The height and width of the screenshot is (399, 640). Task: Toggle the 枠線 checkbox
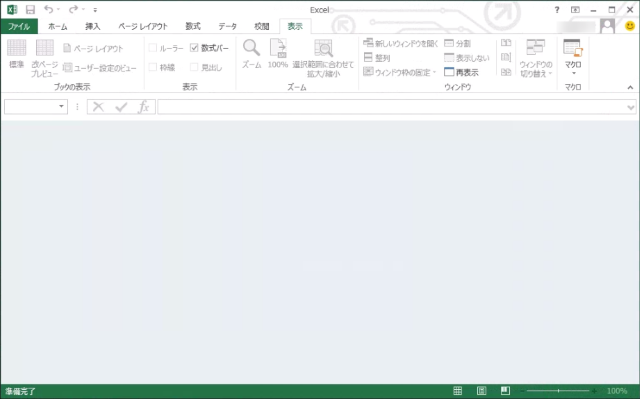coord(153,67)
